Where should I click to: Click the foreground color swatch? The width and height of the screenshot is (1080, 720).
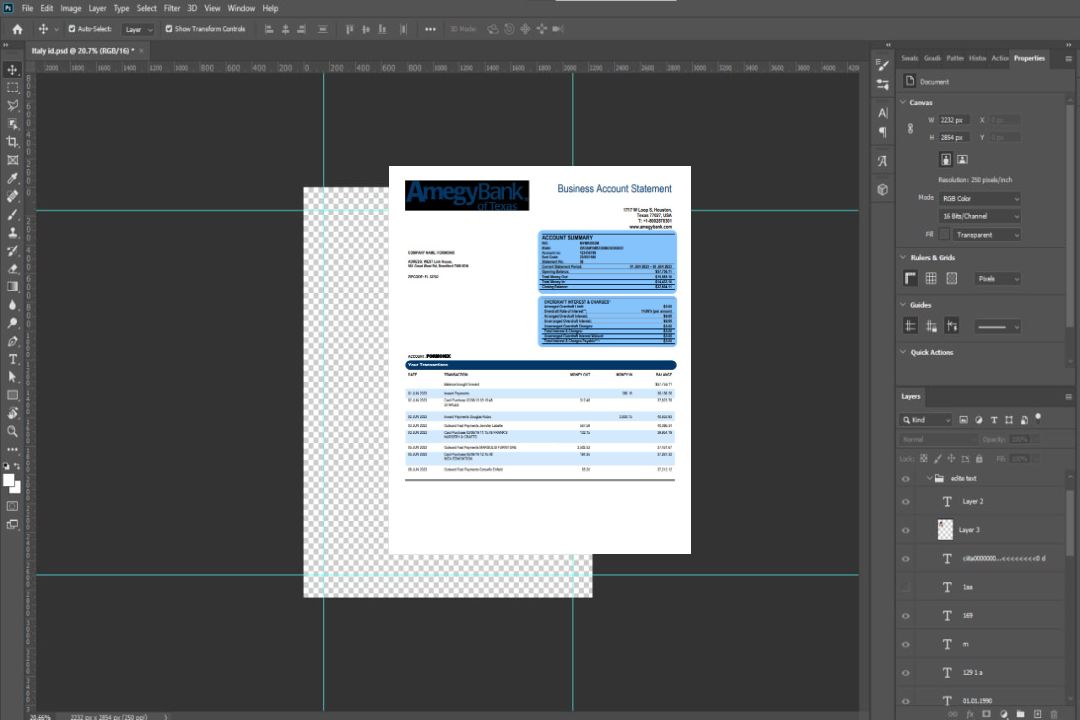[x=9, y=481]
